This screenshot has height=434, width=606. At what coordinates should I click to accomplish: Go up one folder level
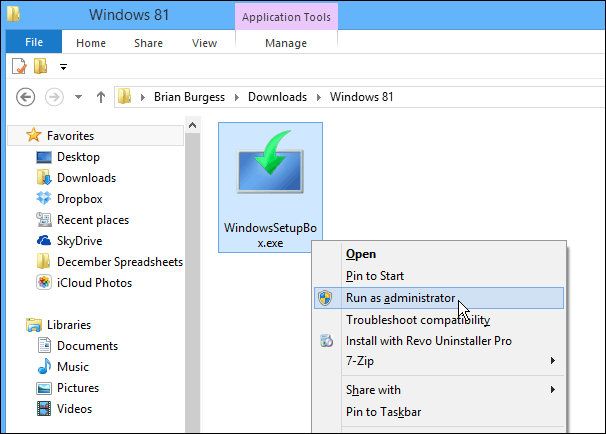point(101,97)
